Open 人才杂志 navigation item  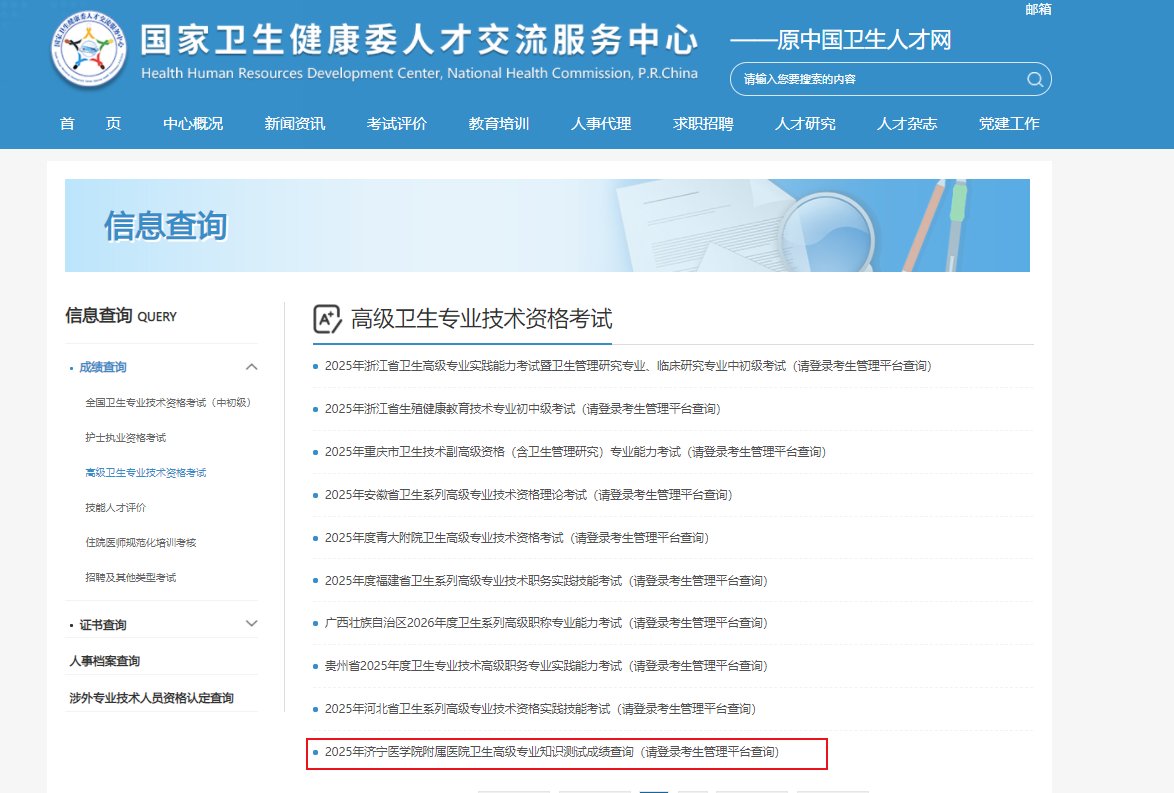tap(907, 124)
